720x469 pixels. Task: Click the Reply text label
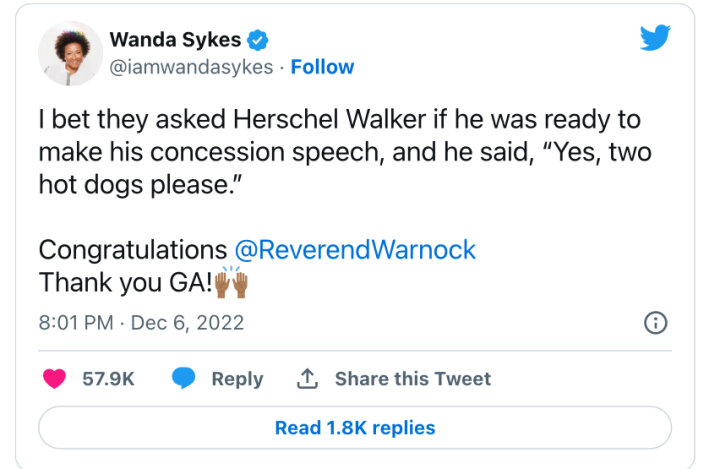pyautogui.click(x=237, y=379)
